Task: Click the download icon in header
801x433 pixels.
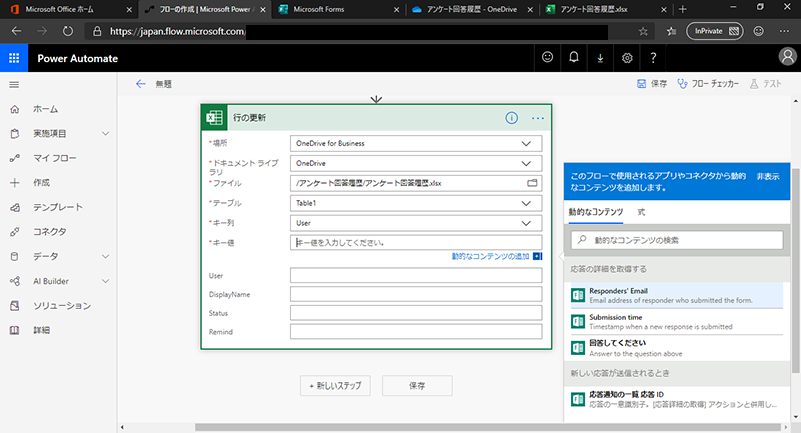Action: [600, 58]
